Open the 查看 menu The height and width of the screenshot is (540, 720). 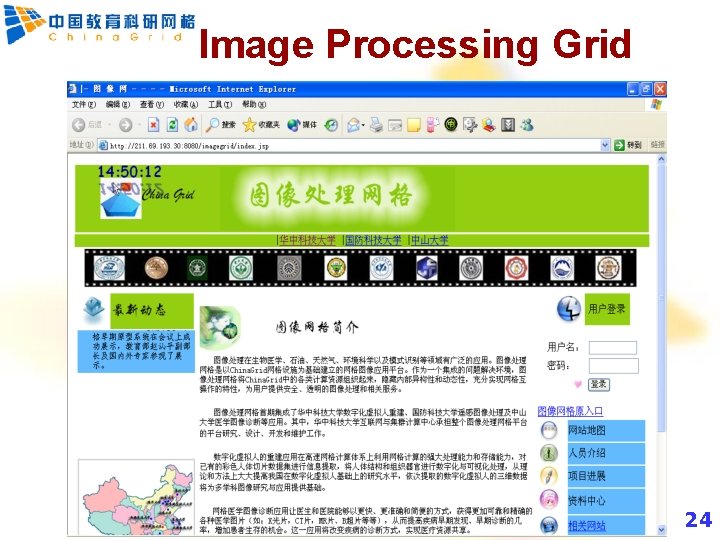(152, 105)
